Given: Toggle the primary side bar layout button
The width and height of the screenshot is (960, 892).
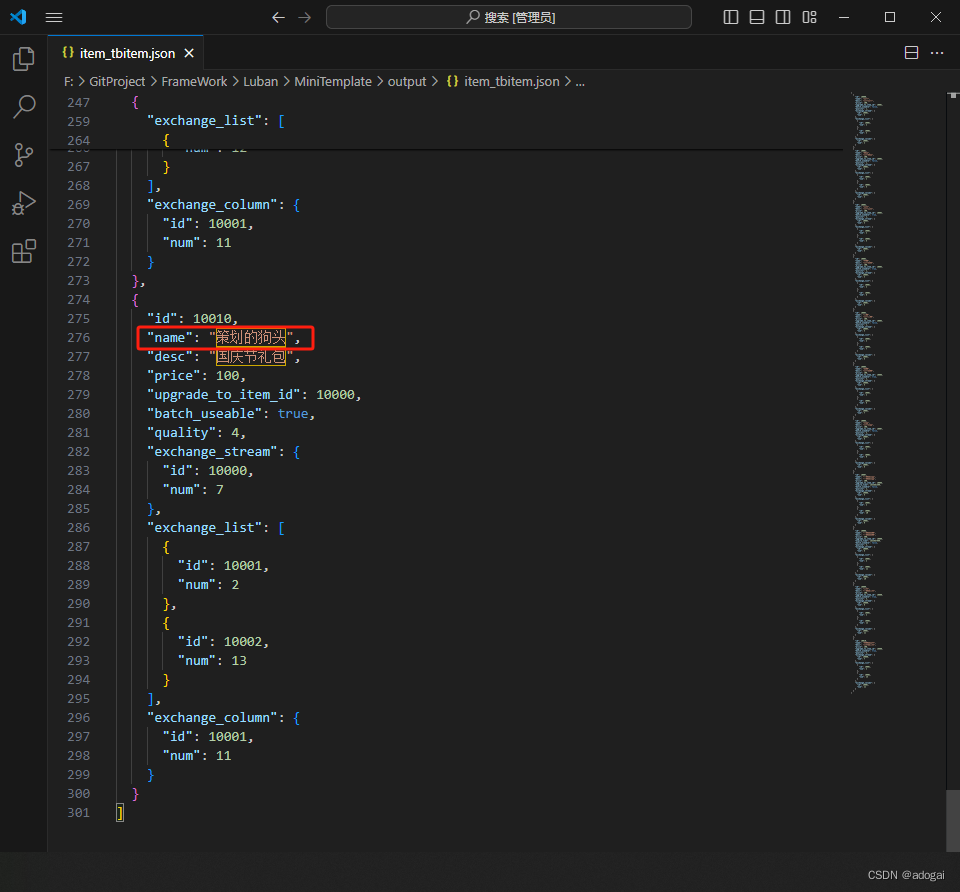Looking at the screenshot, I should 731,17.
